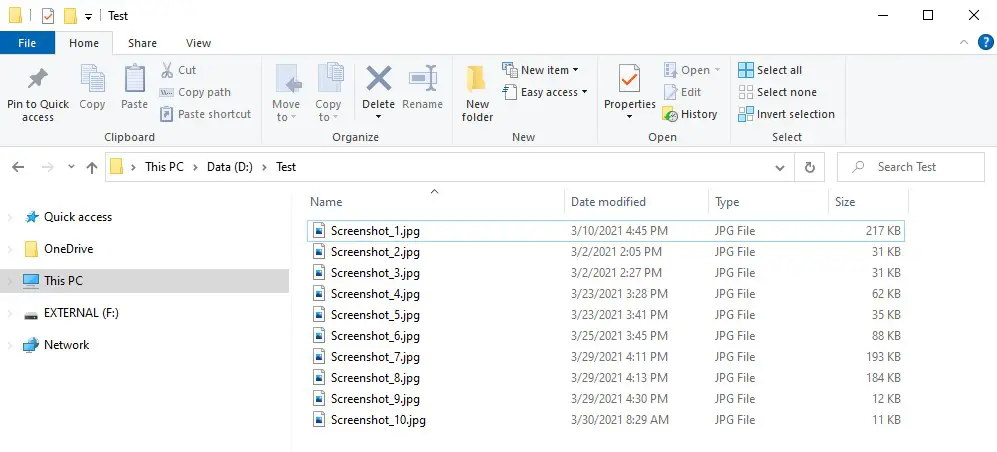Open the Properties ribbon icon
Screen dimensions: 997x452
629,79
